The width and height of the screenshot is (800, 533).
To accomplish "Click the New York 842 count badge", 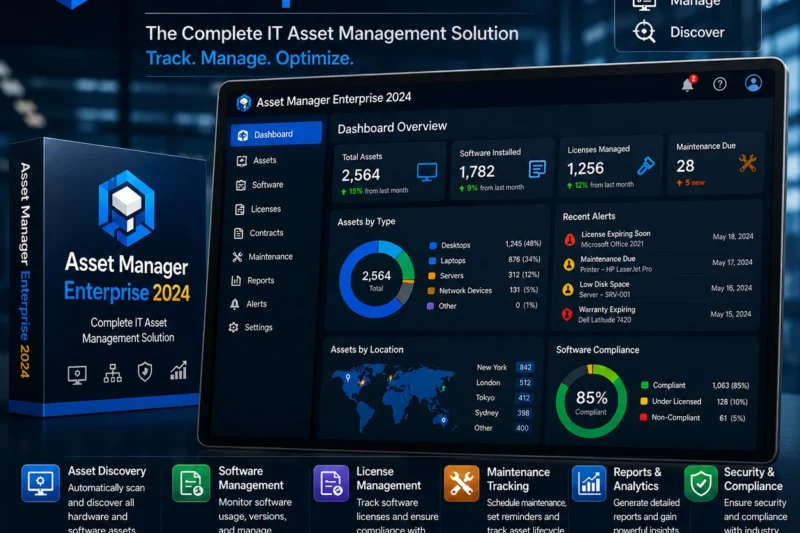I will point(525,367).
